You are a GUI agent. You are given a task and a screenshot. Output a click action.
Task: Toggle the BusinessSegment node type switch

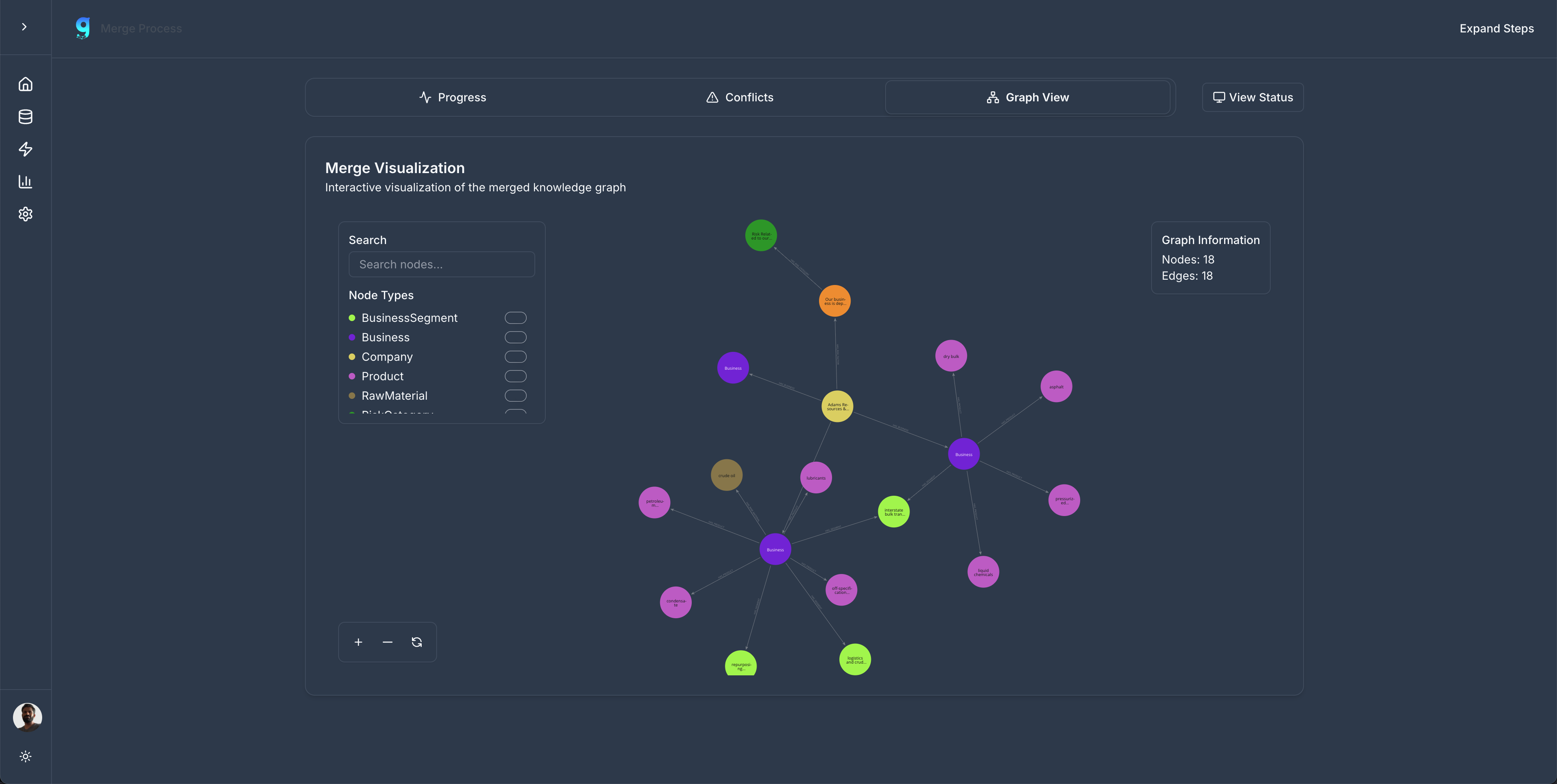[515, 318]
